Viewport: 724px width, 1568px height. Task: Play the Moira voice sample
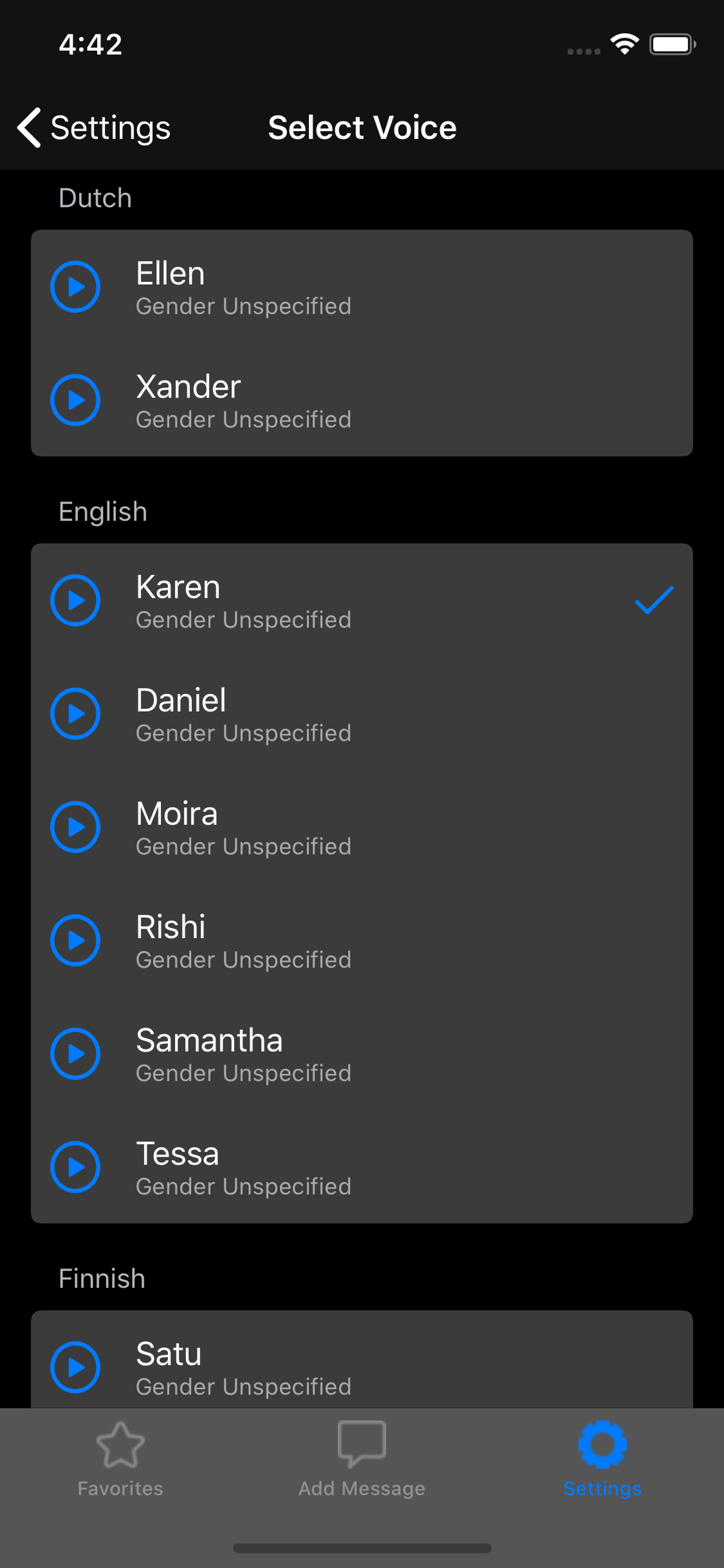click(x=75, y=827)
